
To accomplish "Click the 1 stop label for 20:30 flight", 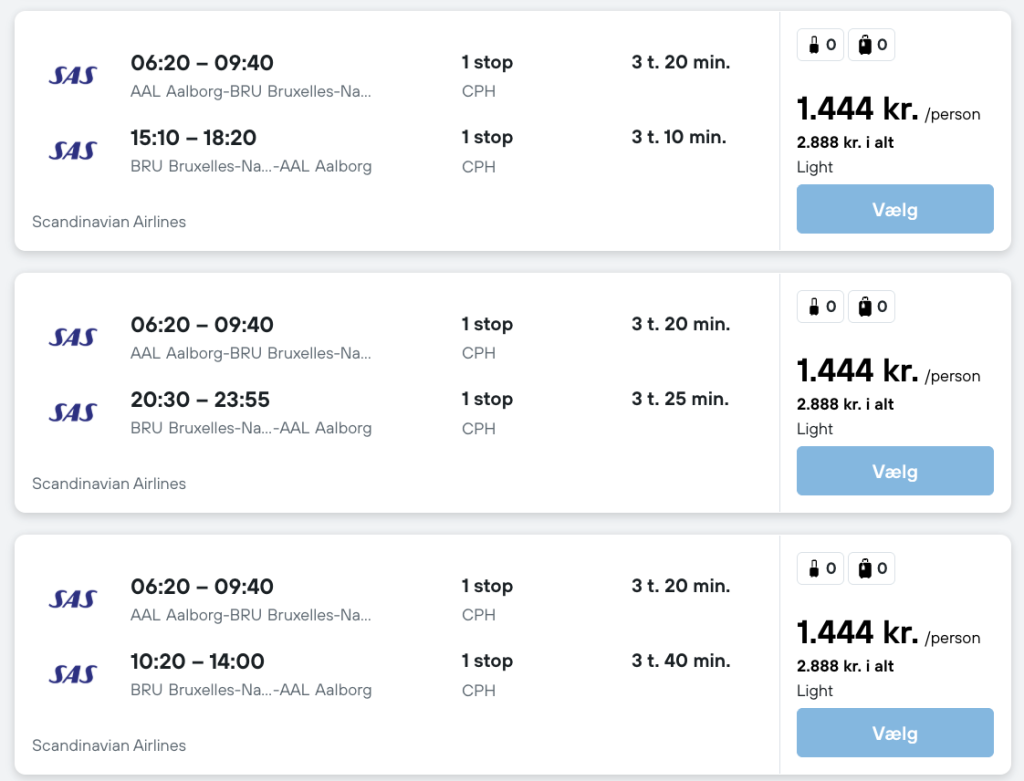I will (487, 400).
